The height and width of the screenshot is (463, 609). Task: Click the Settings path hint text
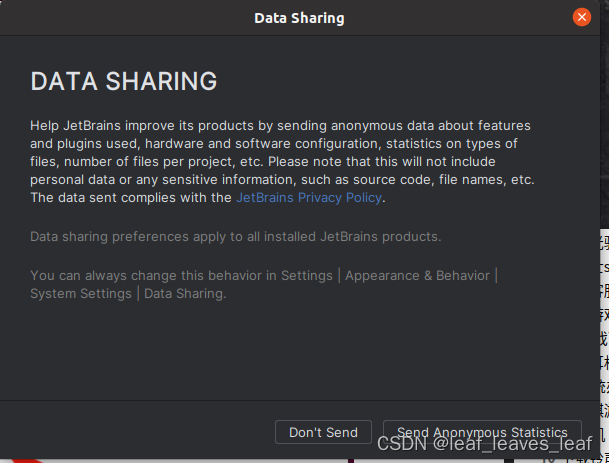pos(264,284)
